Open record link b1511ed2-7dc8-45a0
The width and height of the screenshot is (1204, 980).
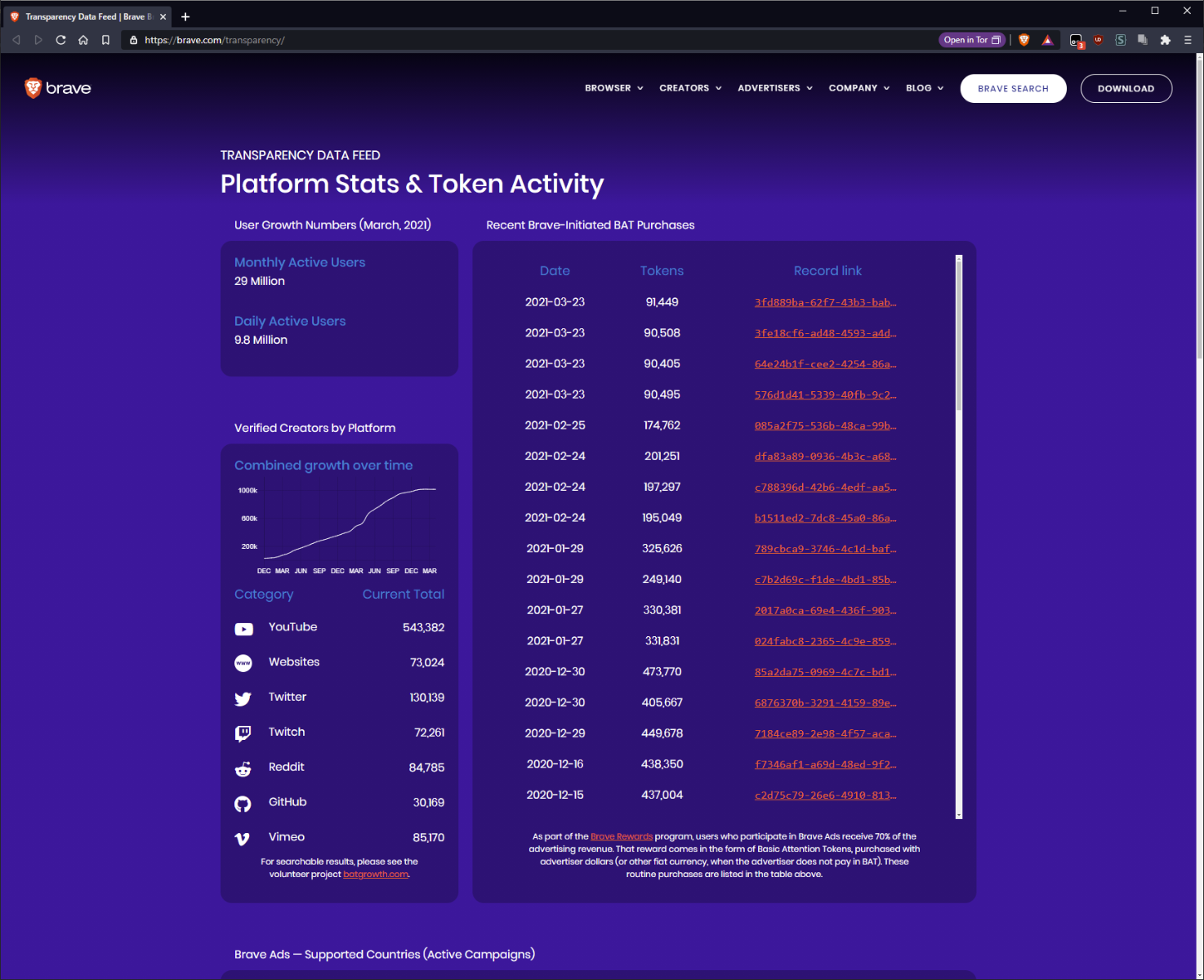tap(825, 518)
